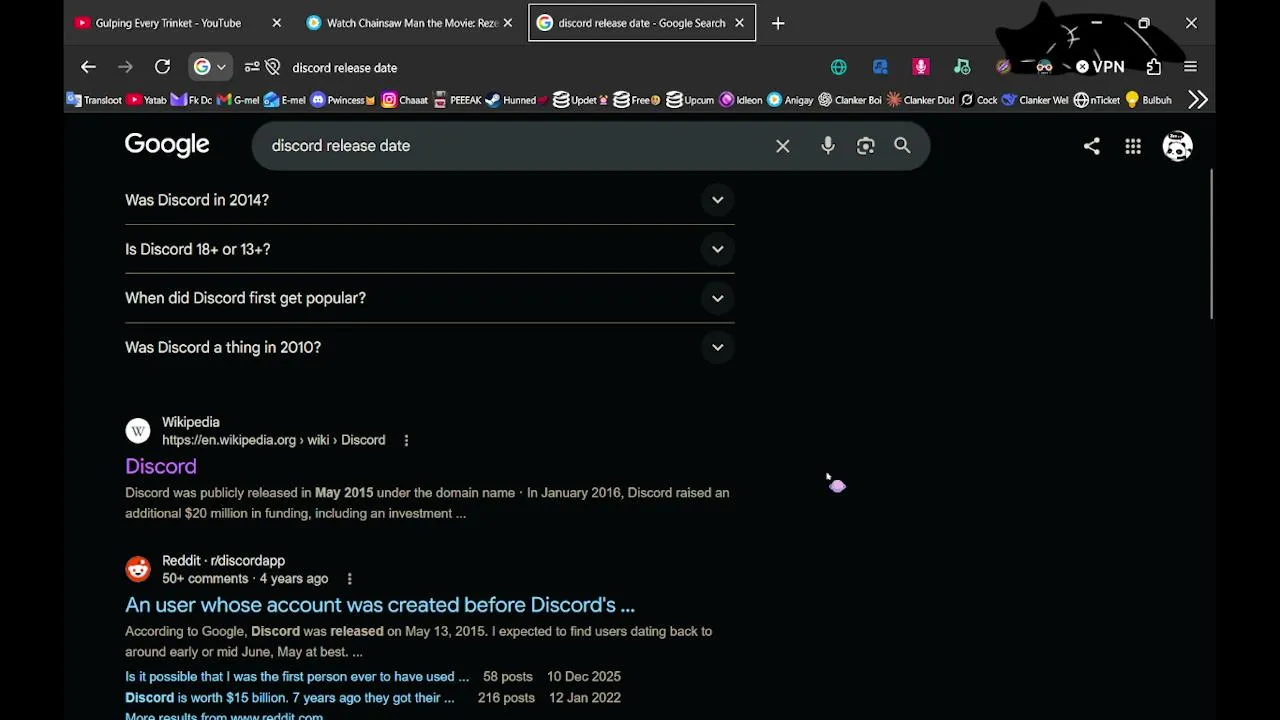
Task: Click the Wikipedia favicon in search result
Action: (138, 431)
